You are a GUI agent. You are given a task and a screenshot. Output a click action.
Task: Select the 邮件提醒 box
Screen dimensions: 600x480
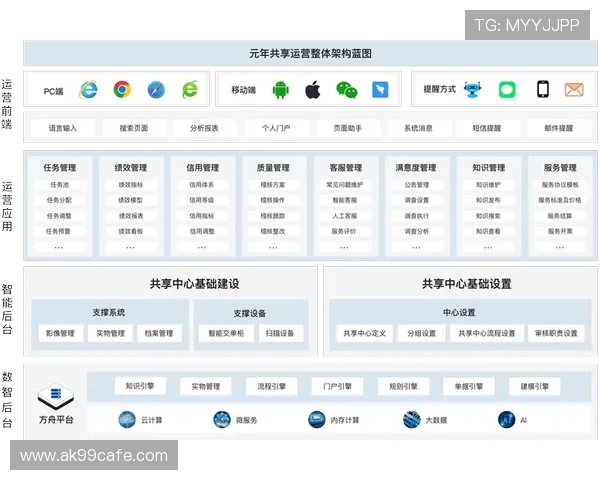(559, 128)
